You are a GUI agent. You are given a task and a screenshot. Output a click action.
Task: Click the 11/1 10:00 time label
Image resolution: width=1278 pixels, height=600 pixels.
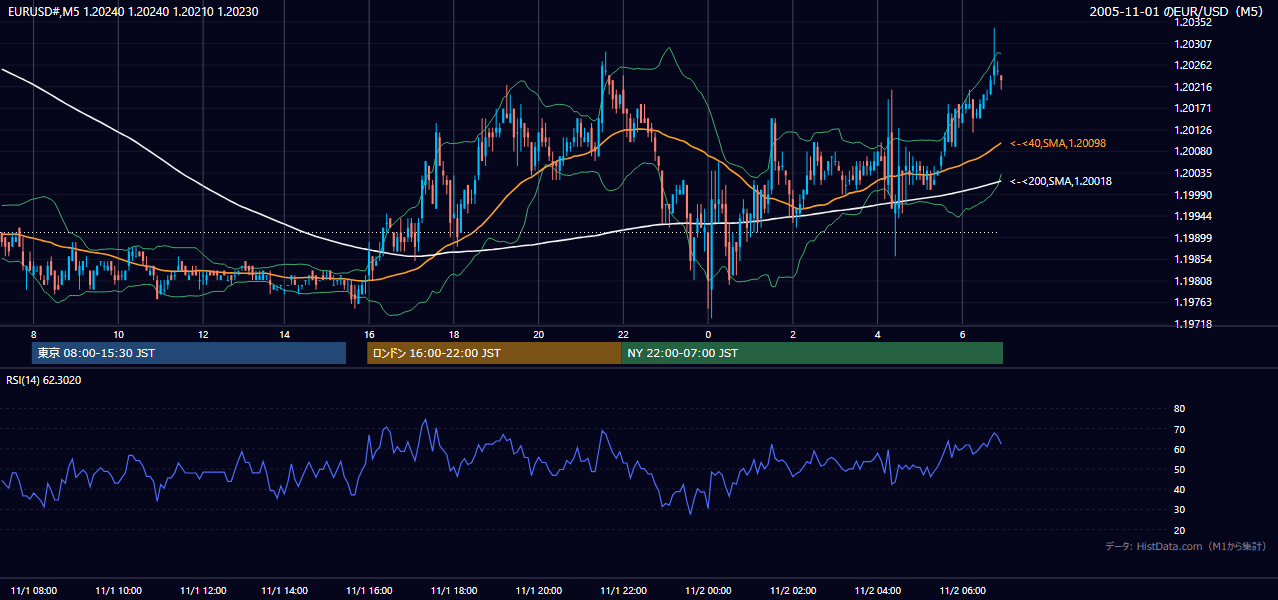(x=118, y=590)
